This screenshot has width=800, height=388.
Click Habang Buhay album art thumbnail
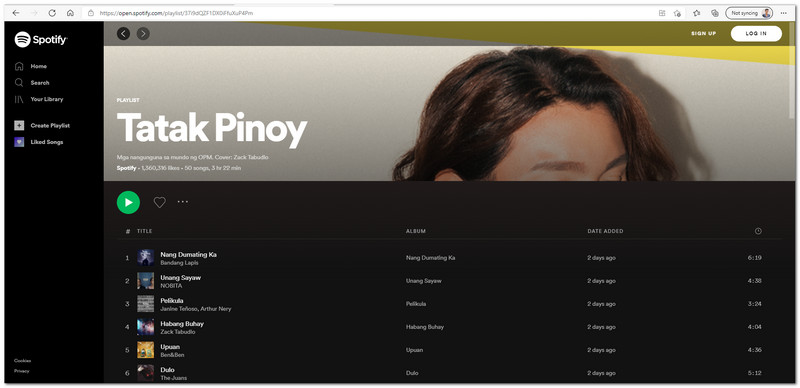145,327
